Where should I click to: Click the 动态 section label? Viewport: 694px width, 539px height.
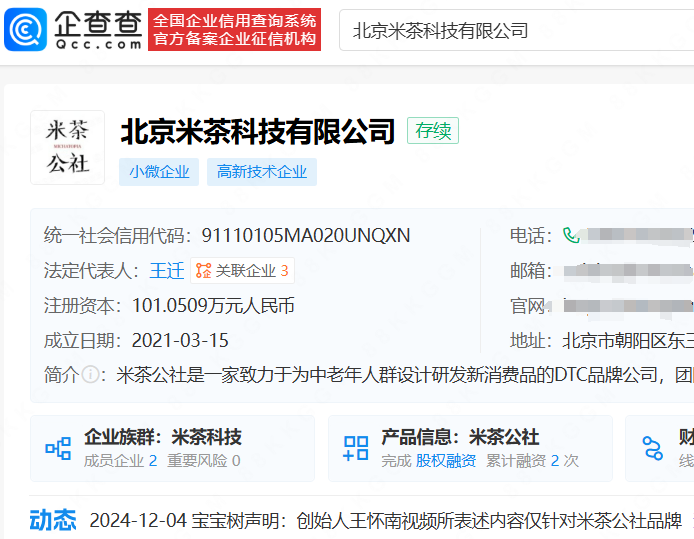tap(53, 520)
